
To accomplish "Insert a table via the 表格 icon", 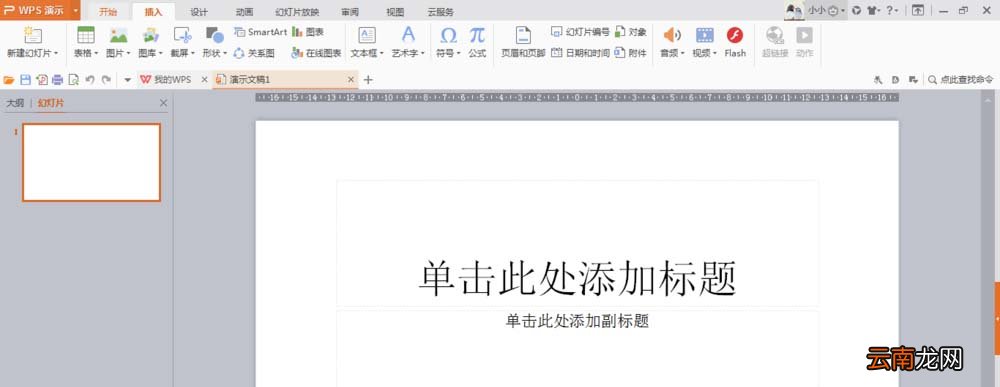I will [x=85, y=35].
